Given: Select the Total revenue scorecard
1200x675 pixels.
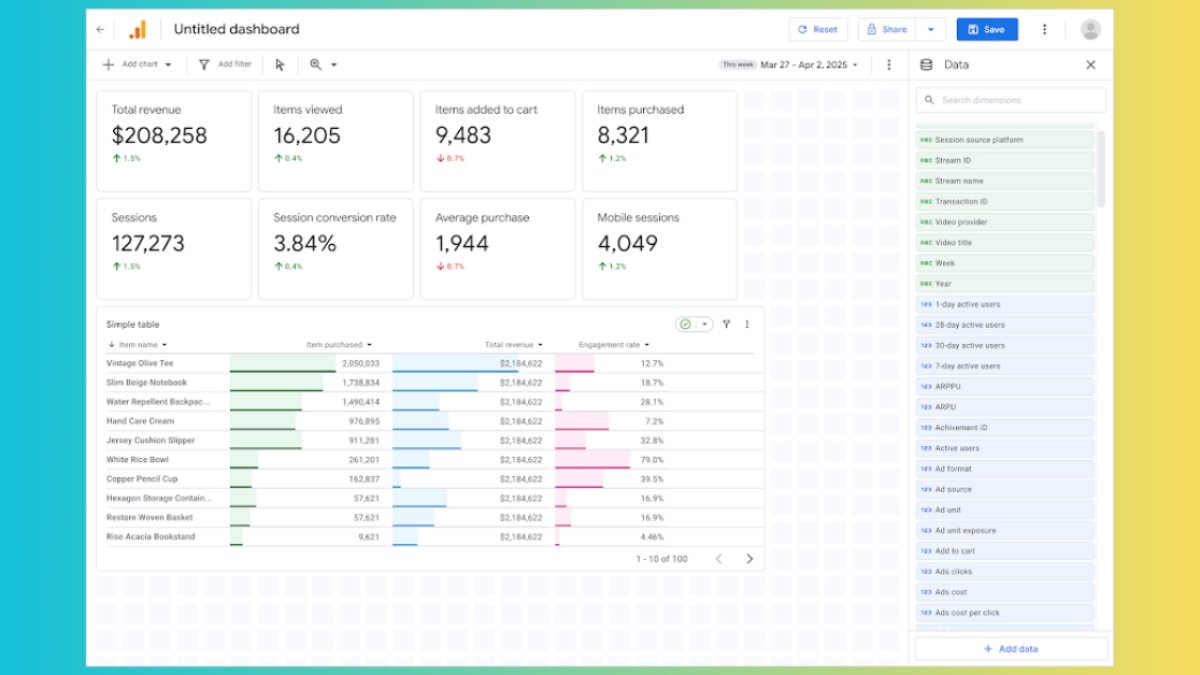Looking at the screenshot, I should point(174,141).
